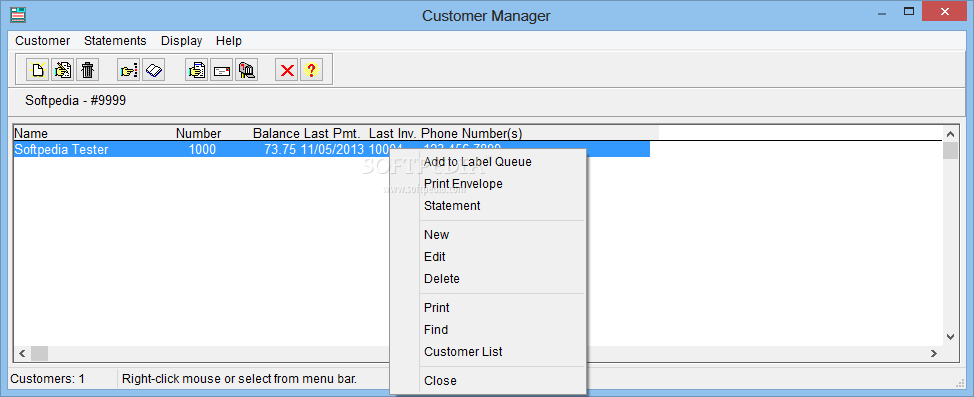The height and width of the screenshot is (397, 974).
Task: Maximize the Customer Manager window
Action: click(x=909, y=11)
